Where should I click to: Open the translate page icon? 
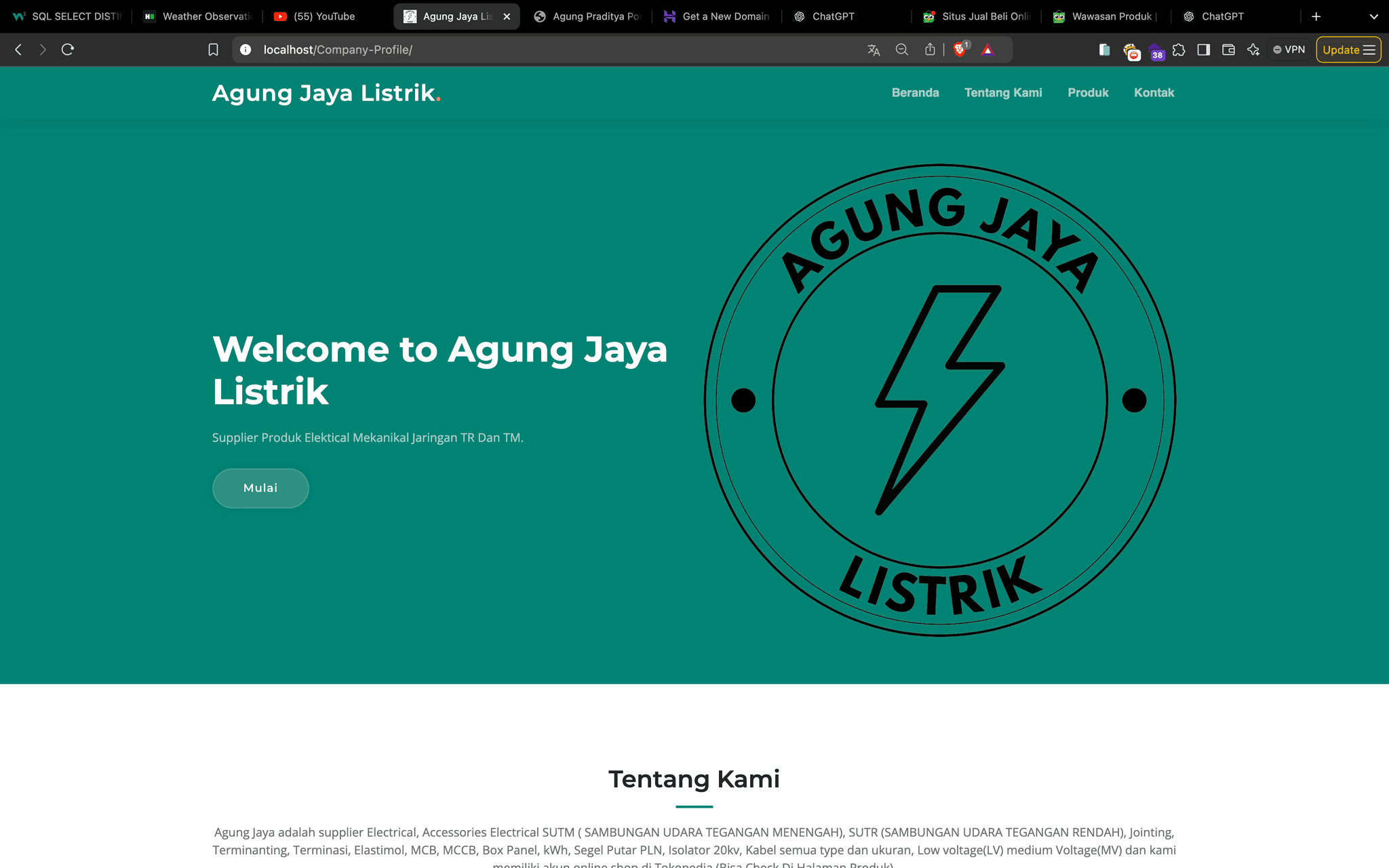(874, 50)
